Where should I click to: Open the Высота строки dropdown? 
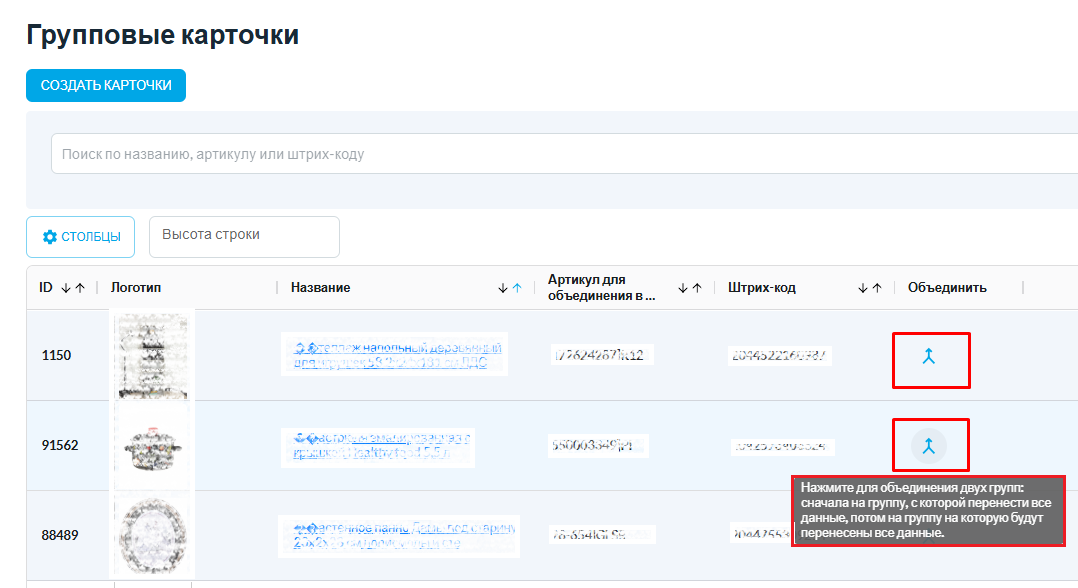click(x=244, y=237)
